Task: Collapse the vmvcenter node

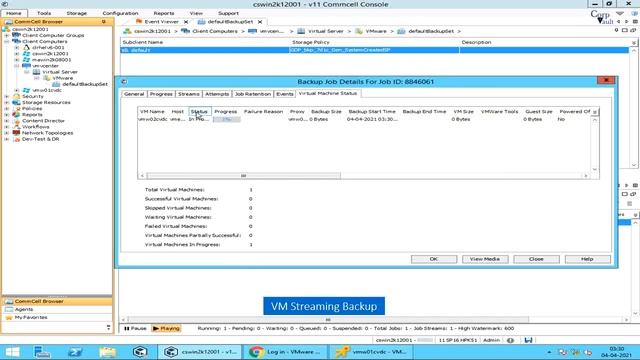Action: click(17, 66)
